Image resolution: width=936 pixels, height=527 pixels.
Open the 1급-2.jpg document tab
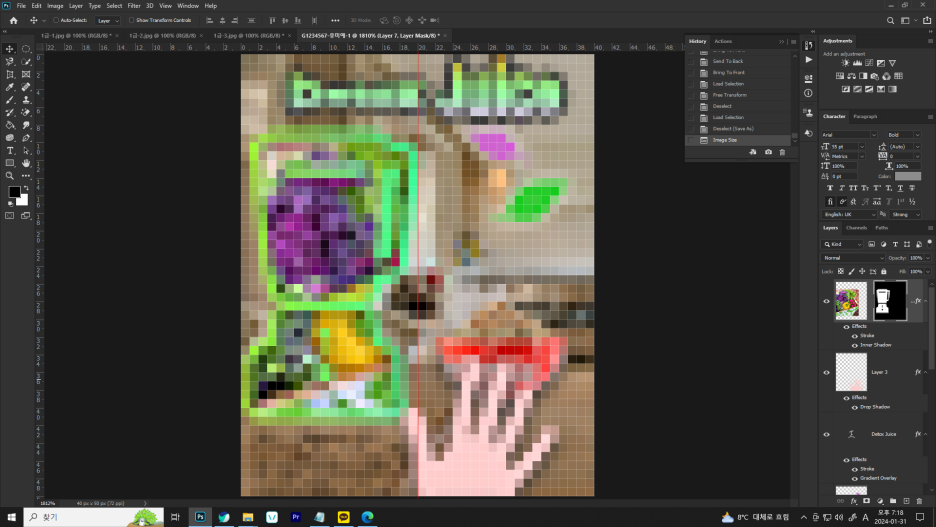162,36
